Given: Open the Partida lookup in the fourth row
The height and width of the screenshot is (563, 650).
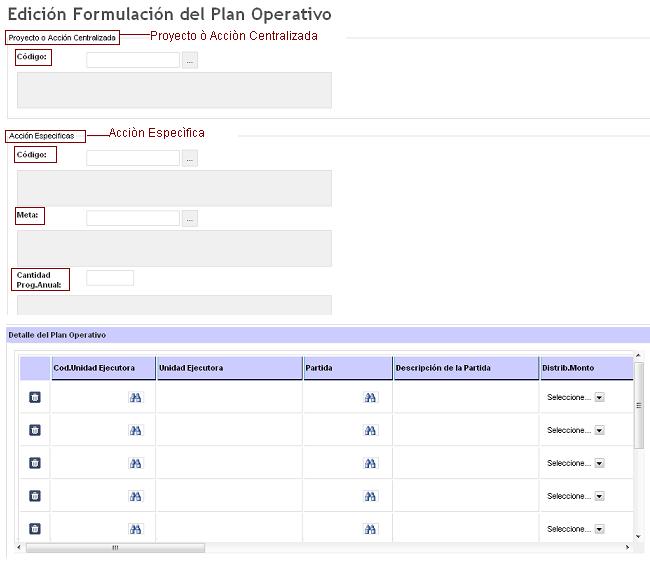Looking at the screenshot, I should [370, 496].
